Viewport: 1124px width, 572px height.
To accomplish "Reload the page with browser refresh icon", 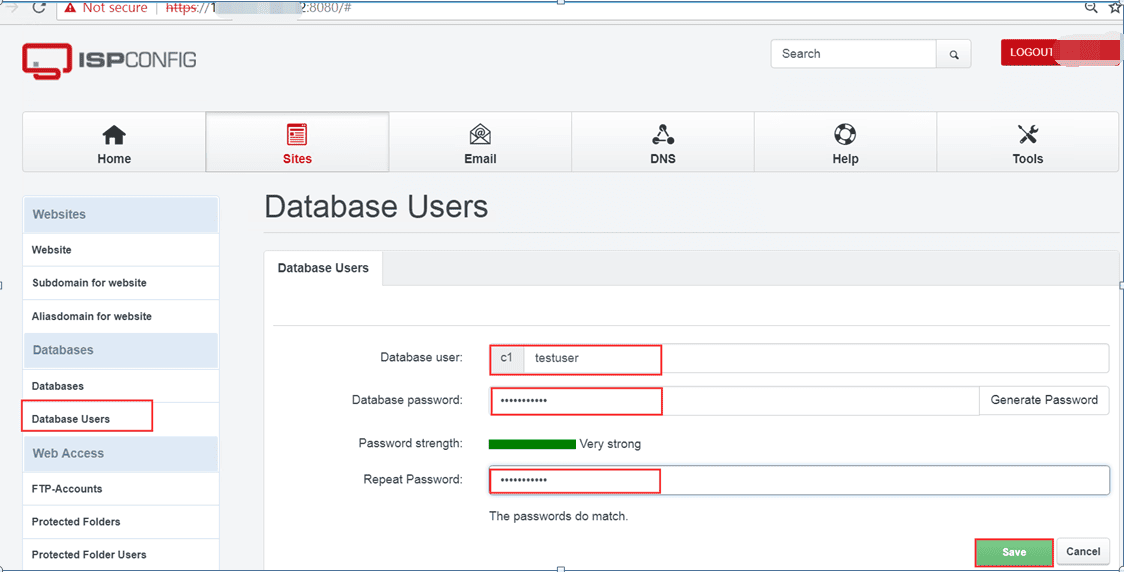I will coord(39,7).
